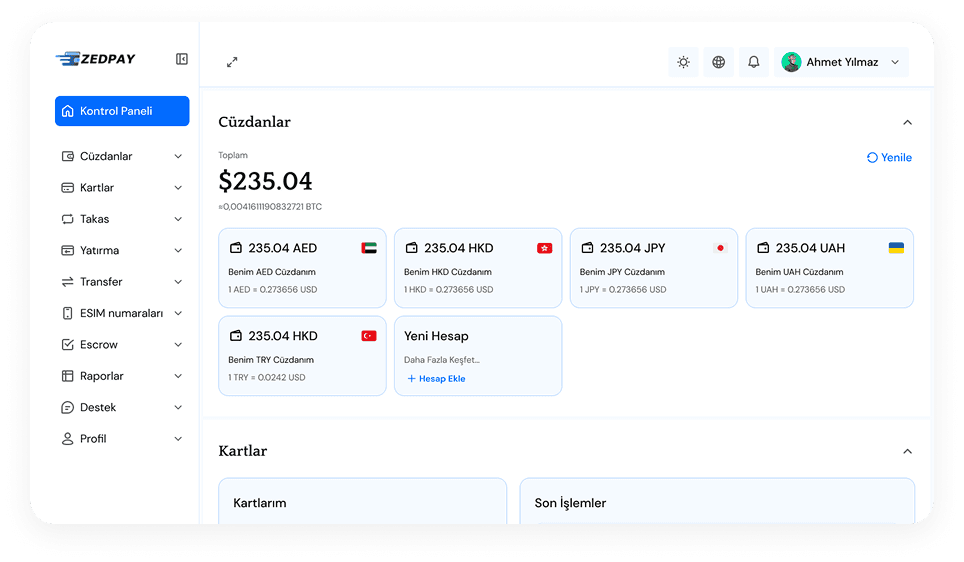Open the 235.04 UAH wallet card

click(829, 268)
